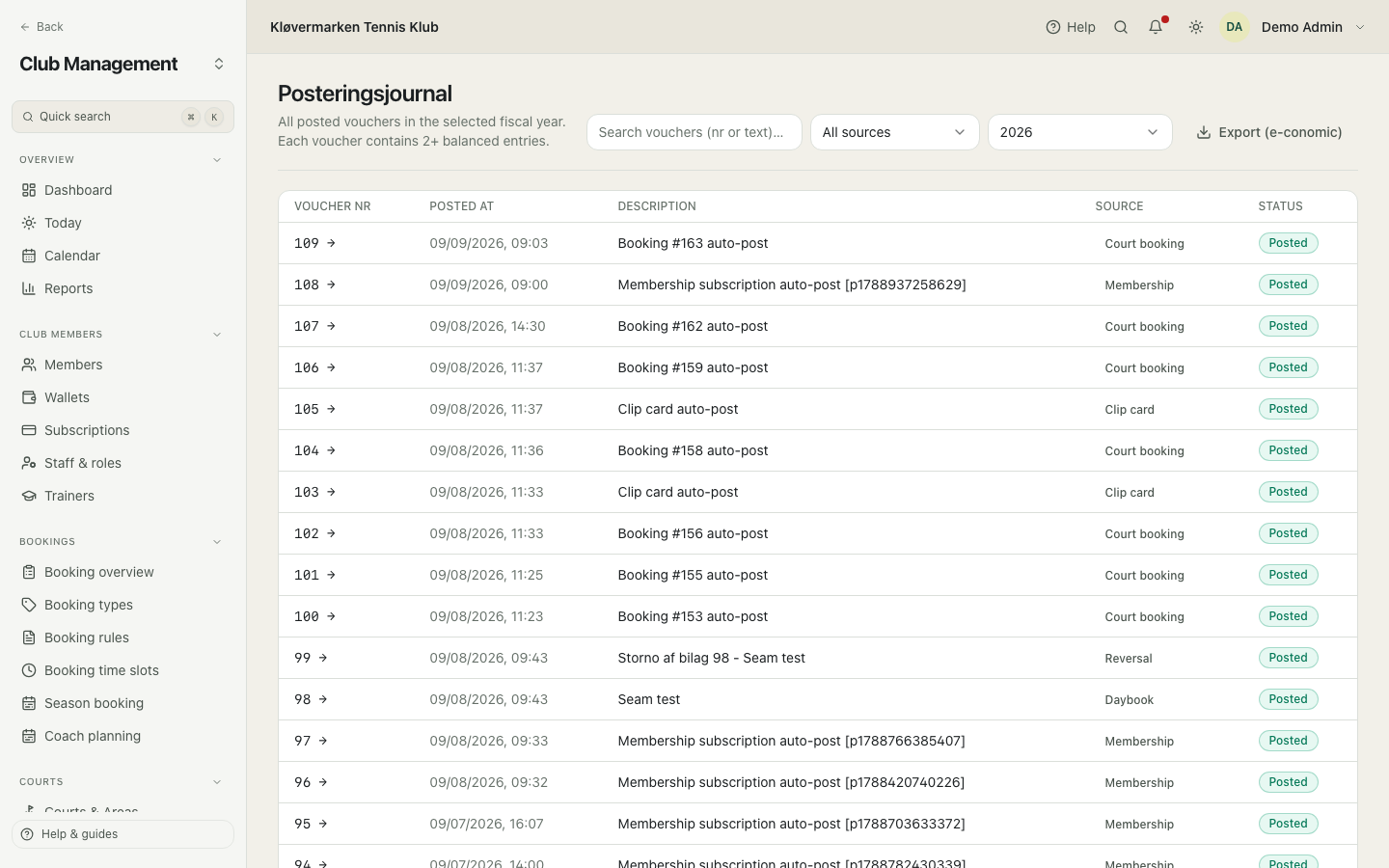This screenshot has width=1389, height=868.
Task: Click the Members people icon
Action: (29, 365)
